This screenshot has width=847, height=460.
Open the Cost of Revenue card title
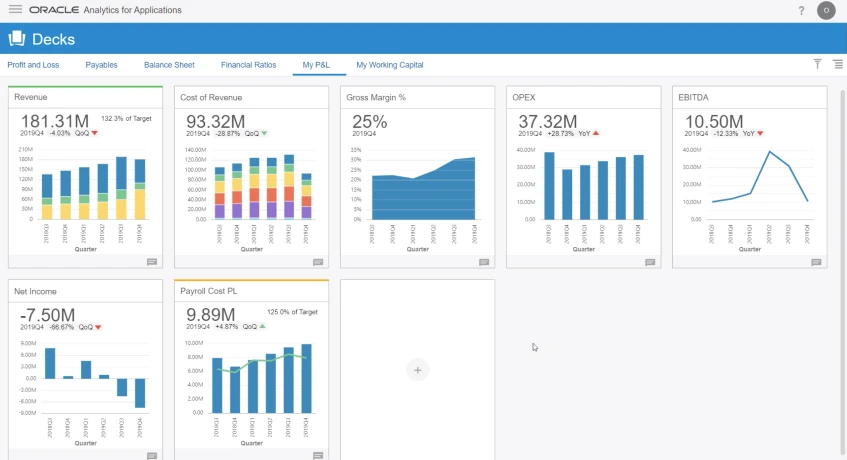[x=211, y=98]
